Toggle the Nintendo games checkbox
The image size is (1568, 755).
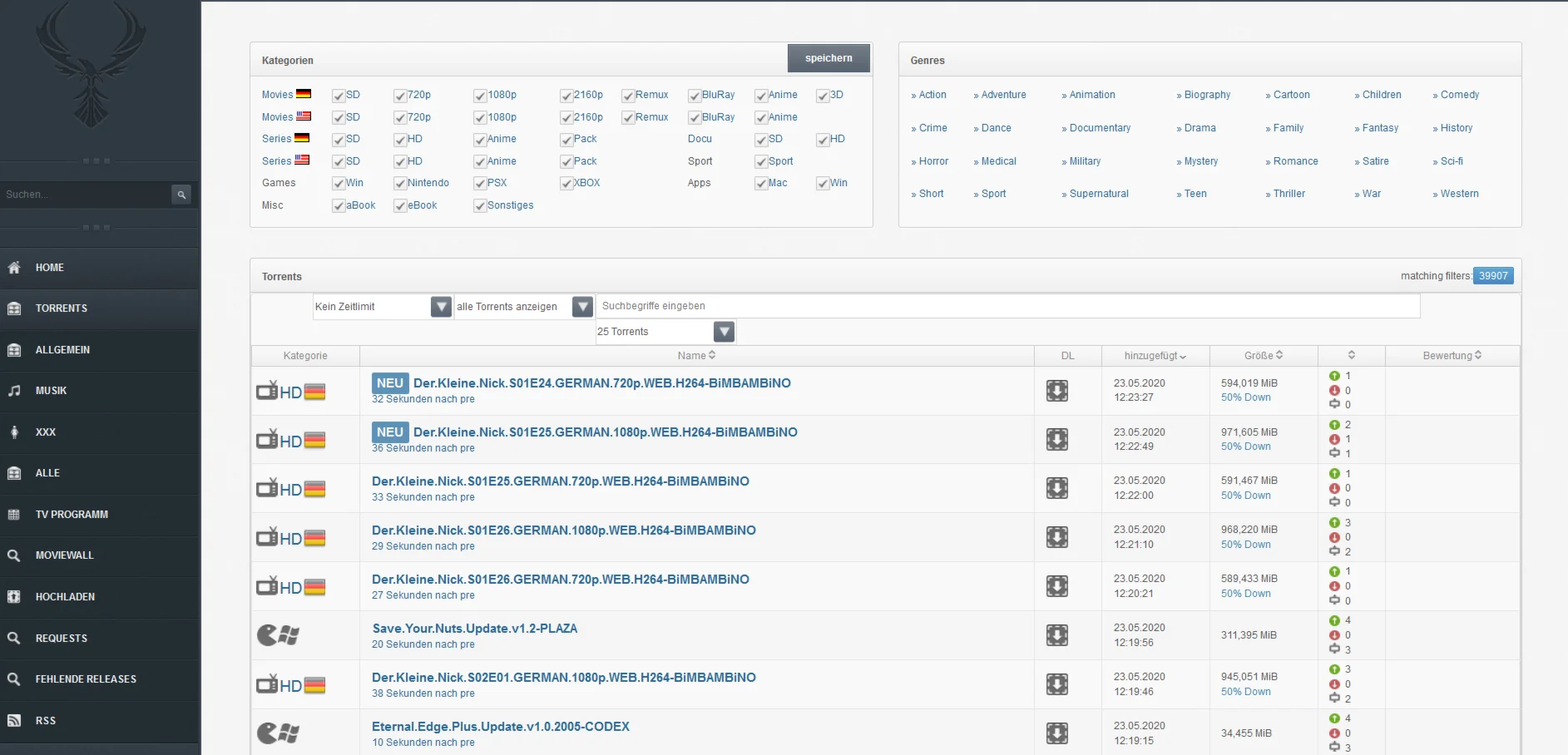(x=400, y=184)
